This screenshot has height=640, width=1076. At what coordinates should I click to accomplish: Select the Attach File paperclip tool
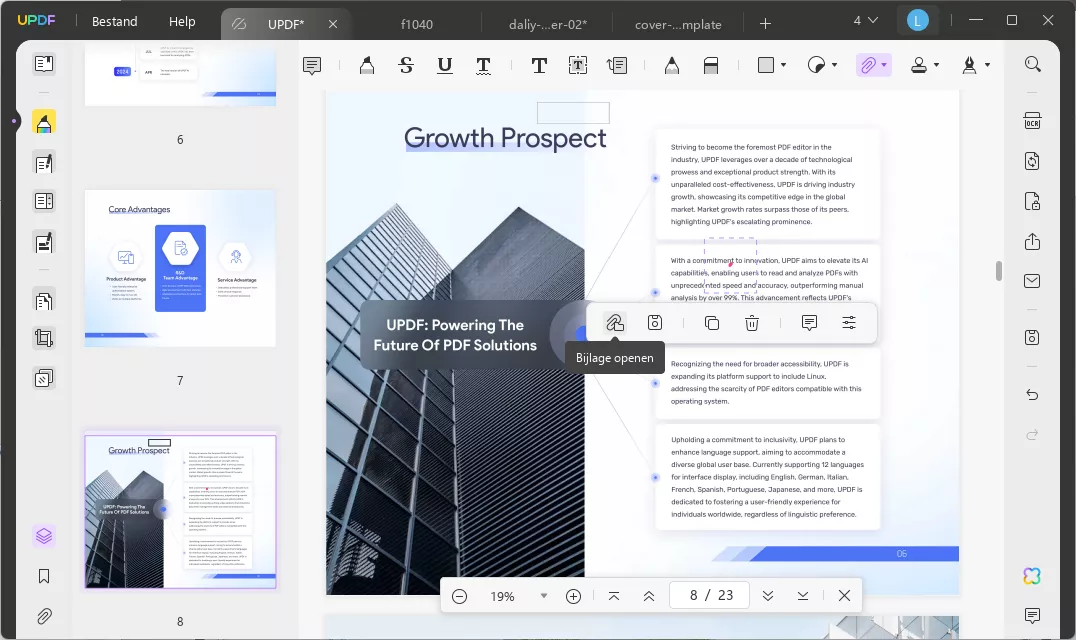[x=868, y=65]
